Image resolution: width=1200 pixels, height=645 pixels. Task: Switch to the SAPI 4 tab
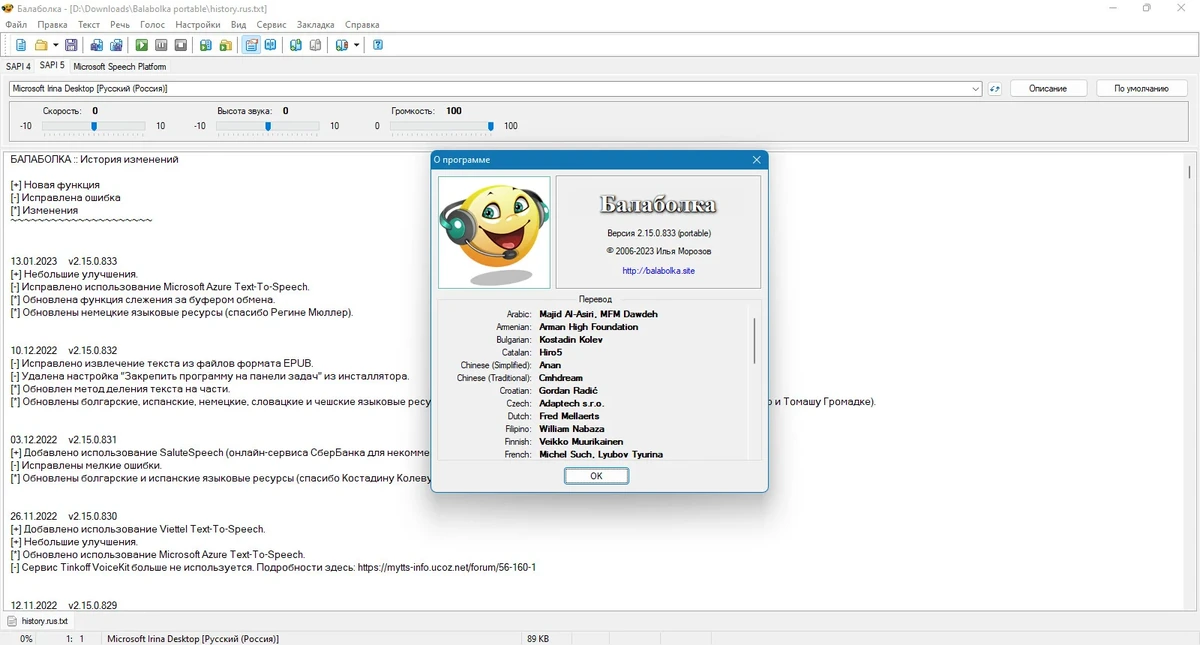(18, 66)
